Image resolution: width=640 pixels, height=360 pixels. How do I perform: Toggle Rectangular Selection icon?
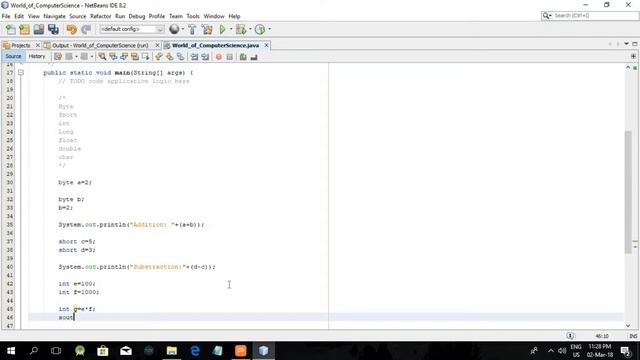[145, 57]
